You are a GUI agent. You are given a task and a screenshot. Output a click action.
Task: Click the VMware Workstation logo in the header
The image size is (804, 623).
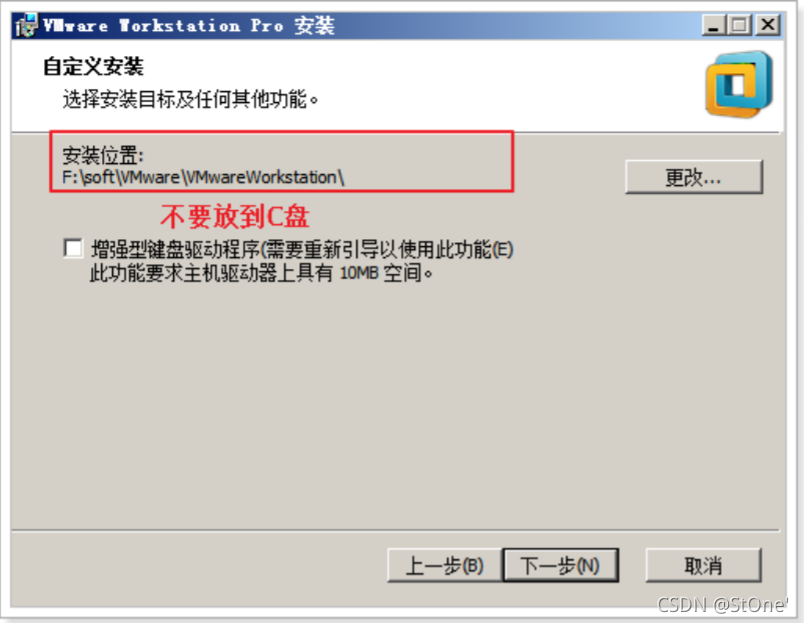(739, 84)
